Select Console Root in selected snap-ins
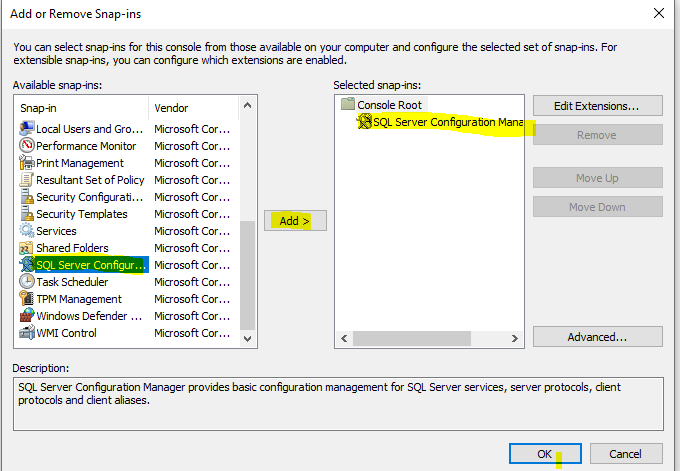Image resolution: width=680 pixels, height=471 pixels. (389, 105)
